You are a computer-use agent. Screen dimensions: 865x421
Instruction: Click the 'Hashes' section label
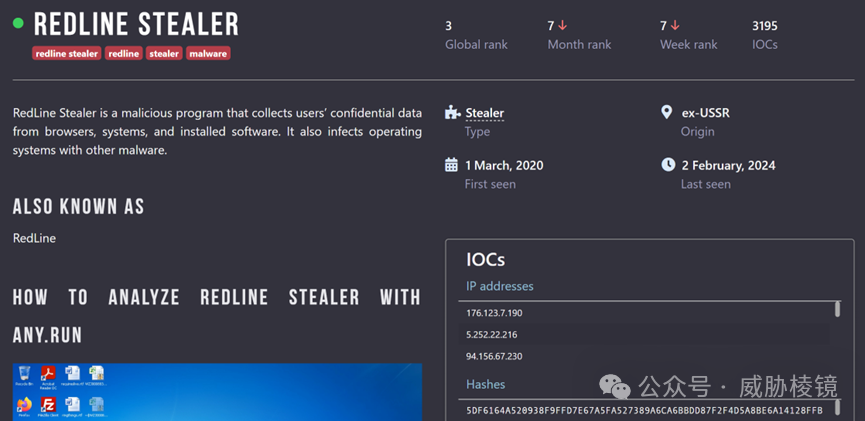pos(485,384)
